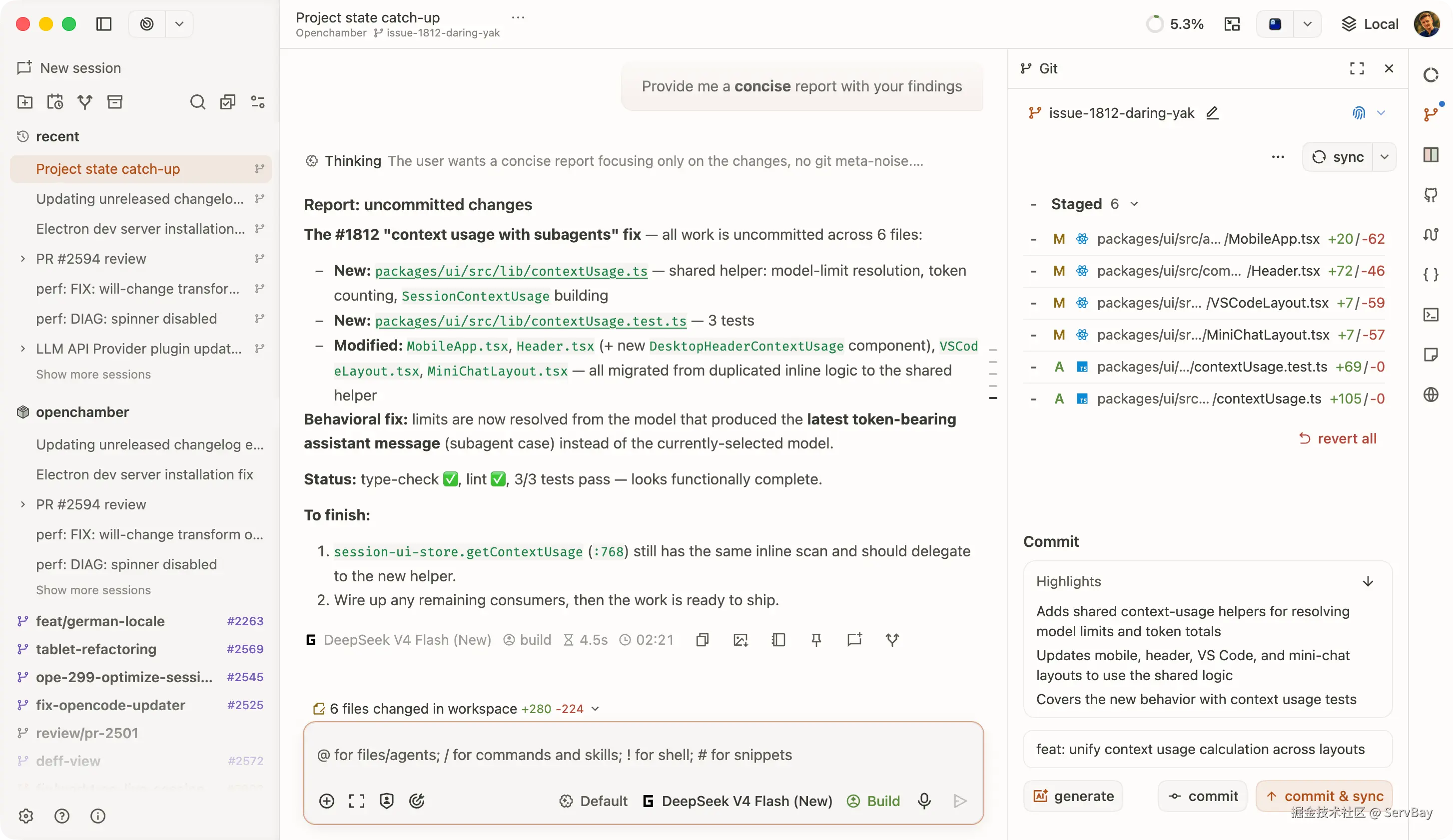
Task: Generate a commit message
Action: click(1073, 796)
